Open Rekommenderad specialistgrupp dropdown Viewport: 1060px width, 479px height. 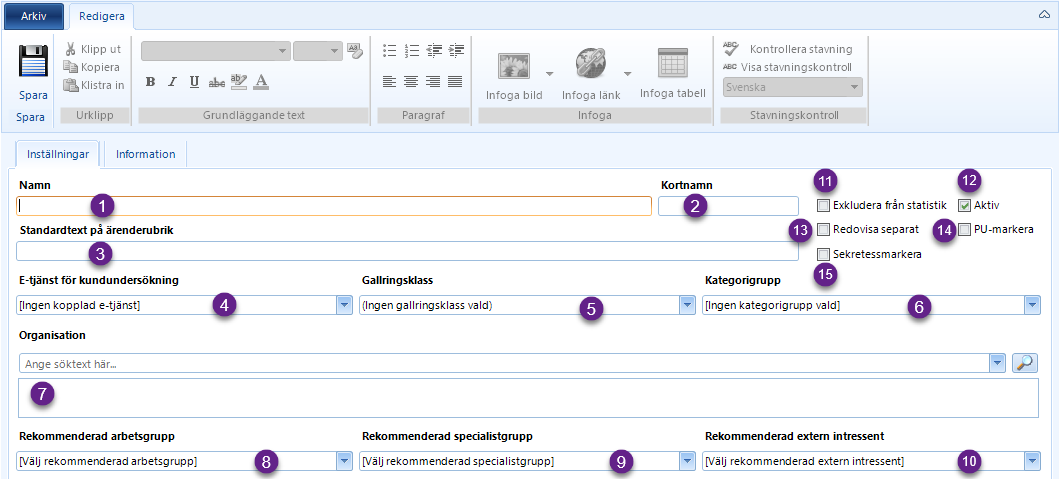click(688, 461)
